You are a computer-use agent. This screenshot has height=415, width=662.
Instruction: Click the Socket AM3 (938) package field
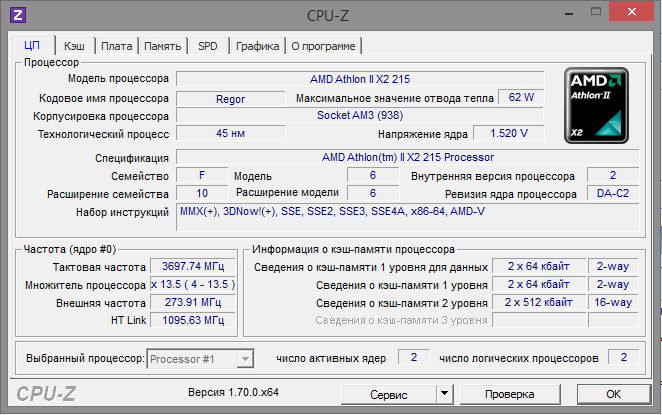pos(360,115)
